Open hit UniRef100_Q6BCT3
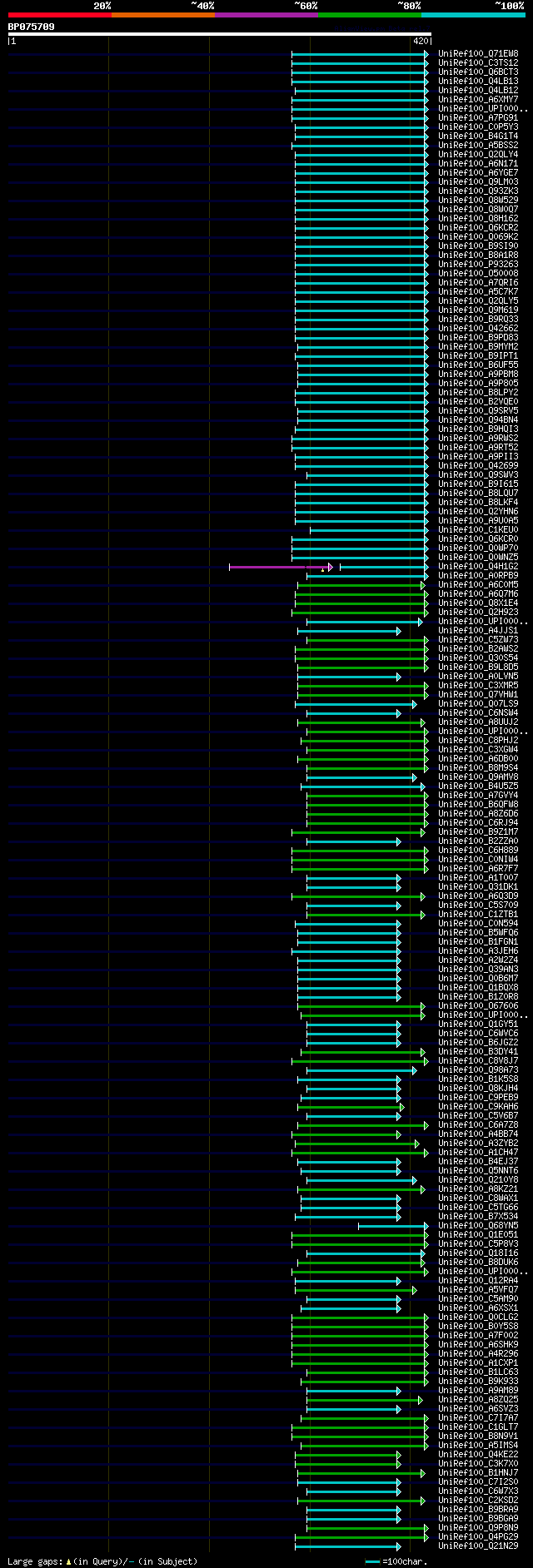Screen dimensions: 533x1568 point(478,72)
